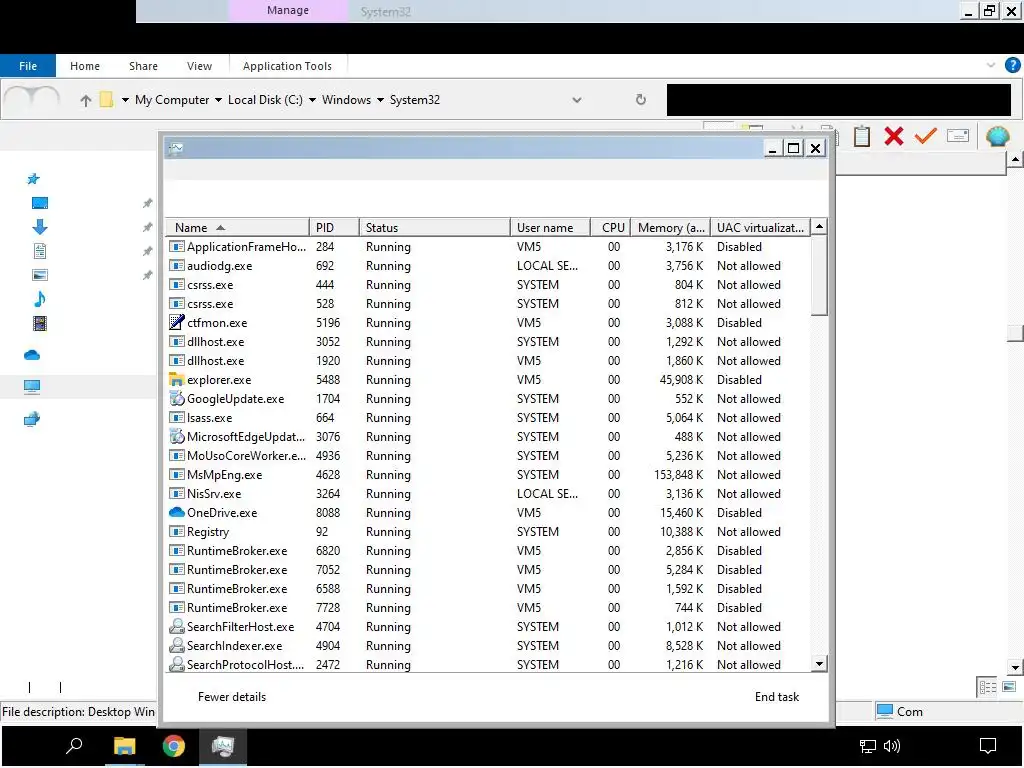Click the blue globe shell icon
Viewport: 1024px width, 768px height.
(x=997, y=136)
